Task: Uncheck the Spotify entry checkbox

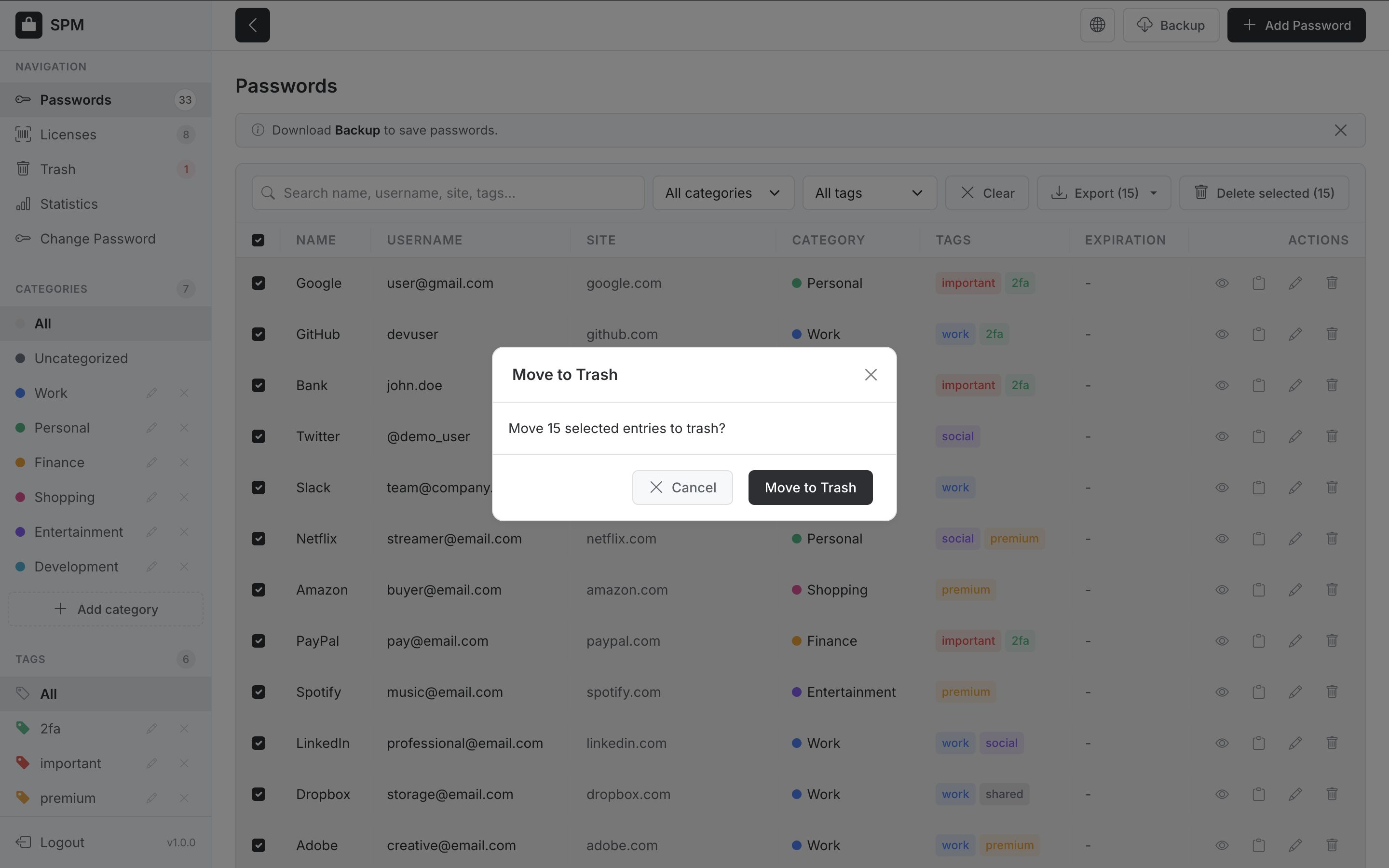Action: (x=259, y=692)
